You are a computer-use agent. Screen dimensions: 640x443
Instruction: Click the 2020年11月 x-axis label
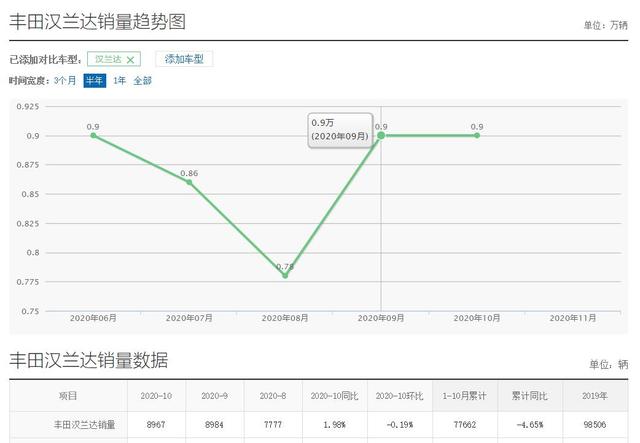pyautogui.click(x=573, y=318)
